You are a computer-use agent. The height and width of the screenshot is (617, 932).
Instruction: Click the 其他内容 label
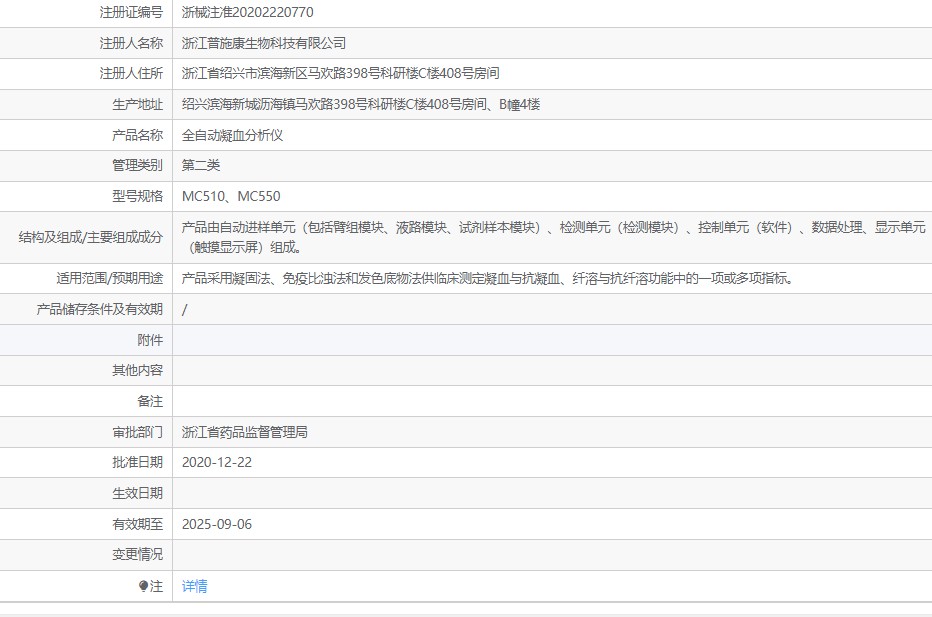point(137,370)
